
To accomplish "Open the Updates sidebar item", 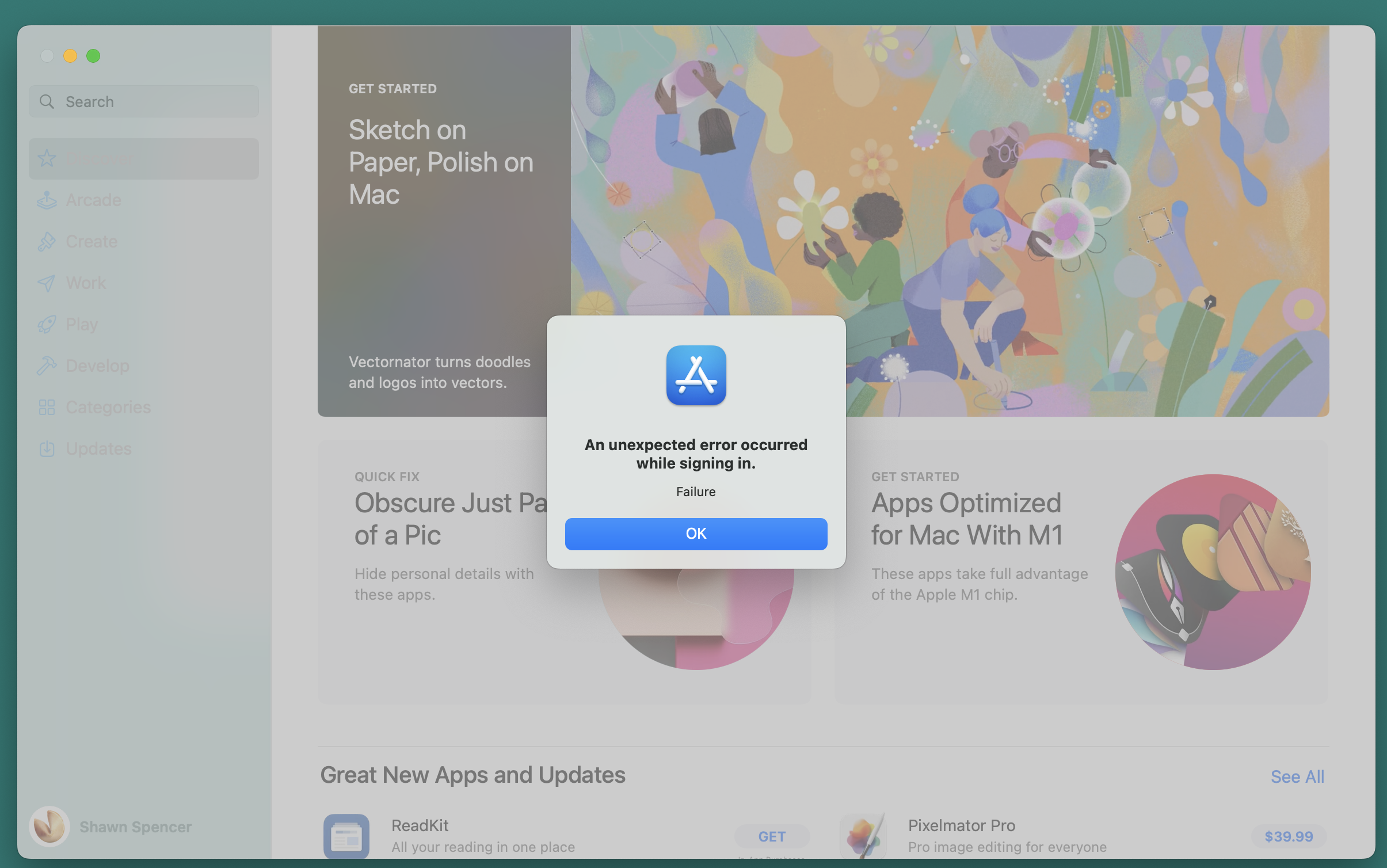I will point(98,448).
